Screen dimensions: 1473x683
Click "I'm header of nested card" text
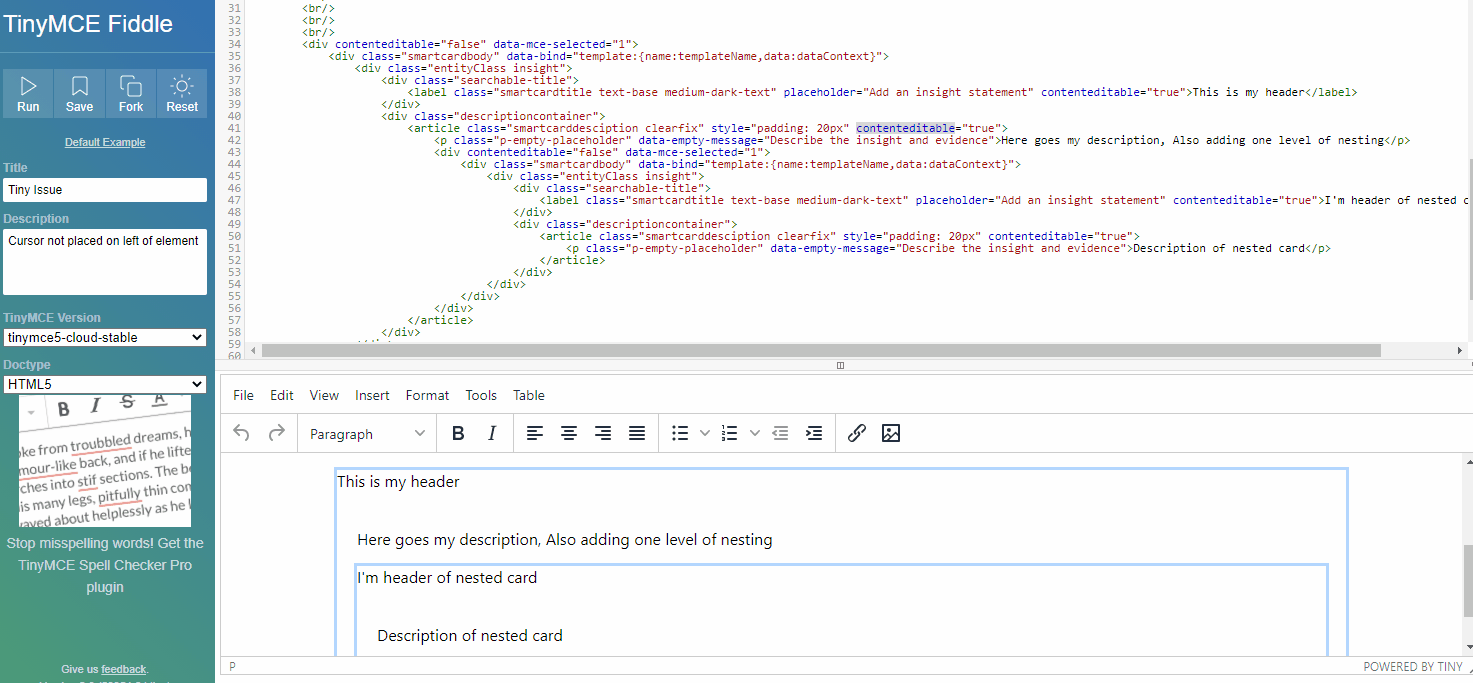pos(447,578)
